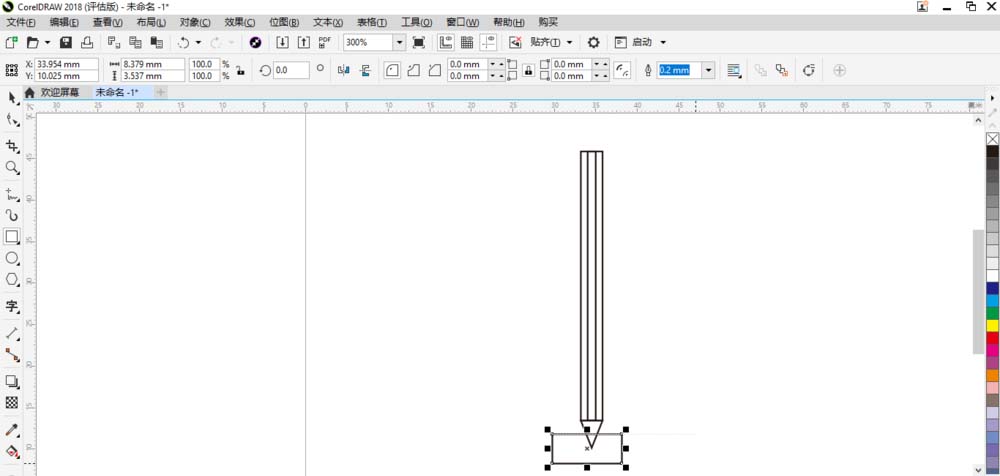Select the Freehand curve tool
This screenshot has height=476, width=1000.
(12, 194)
